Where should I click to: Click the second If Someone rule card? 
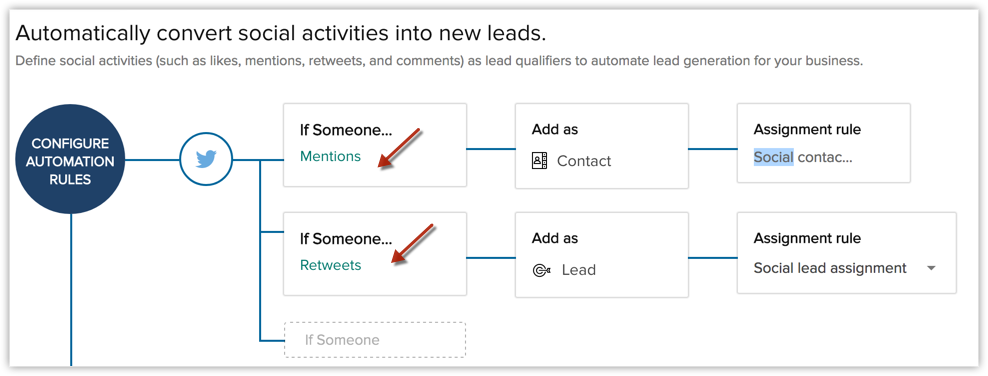[x=375, y=254]
